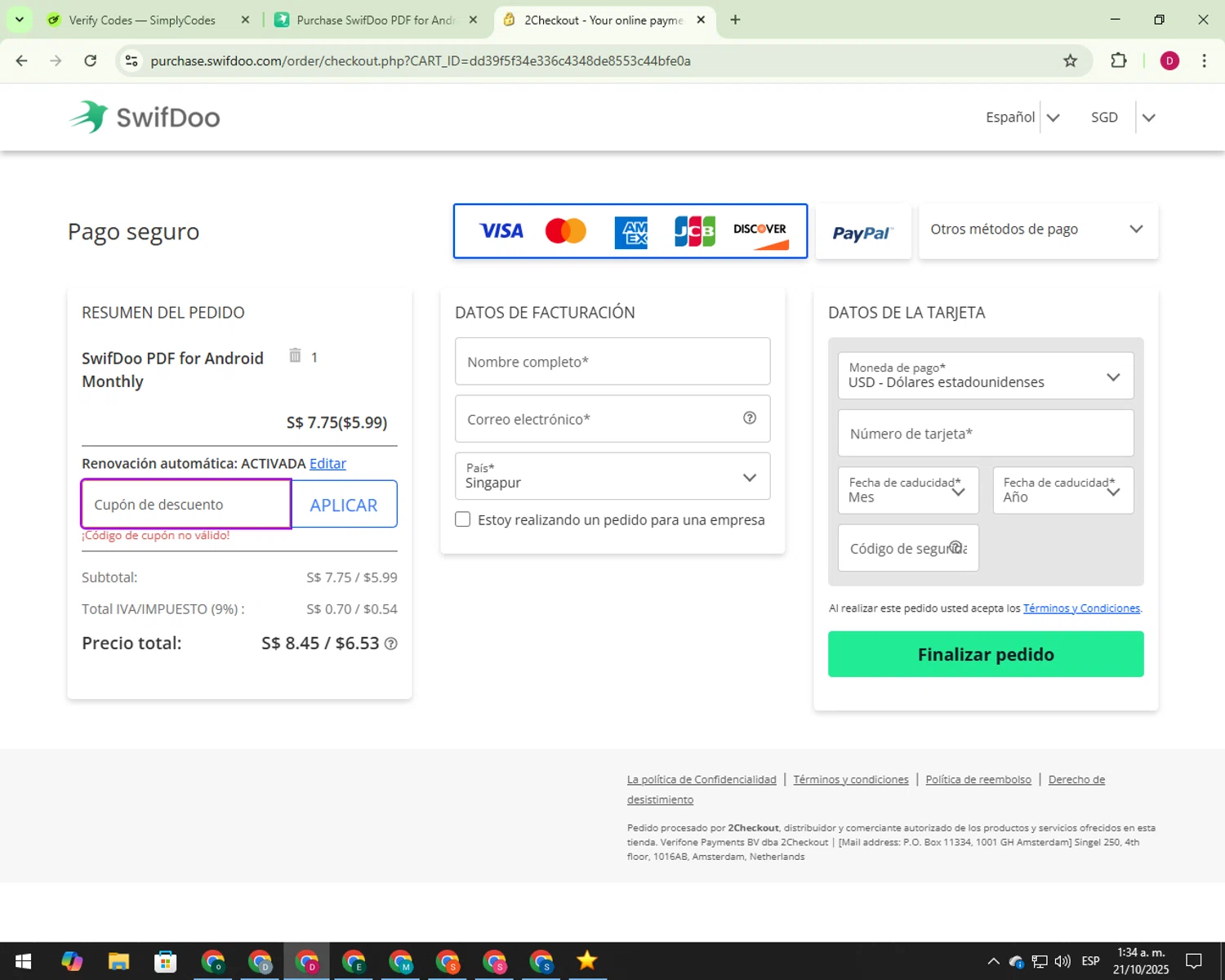Go back to the previous page
Image resolution: width=1225 pixels, height=980 pixels.
pyautogui.click(x=22, y=60)
